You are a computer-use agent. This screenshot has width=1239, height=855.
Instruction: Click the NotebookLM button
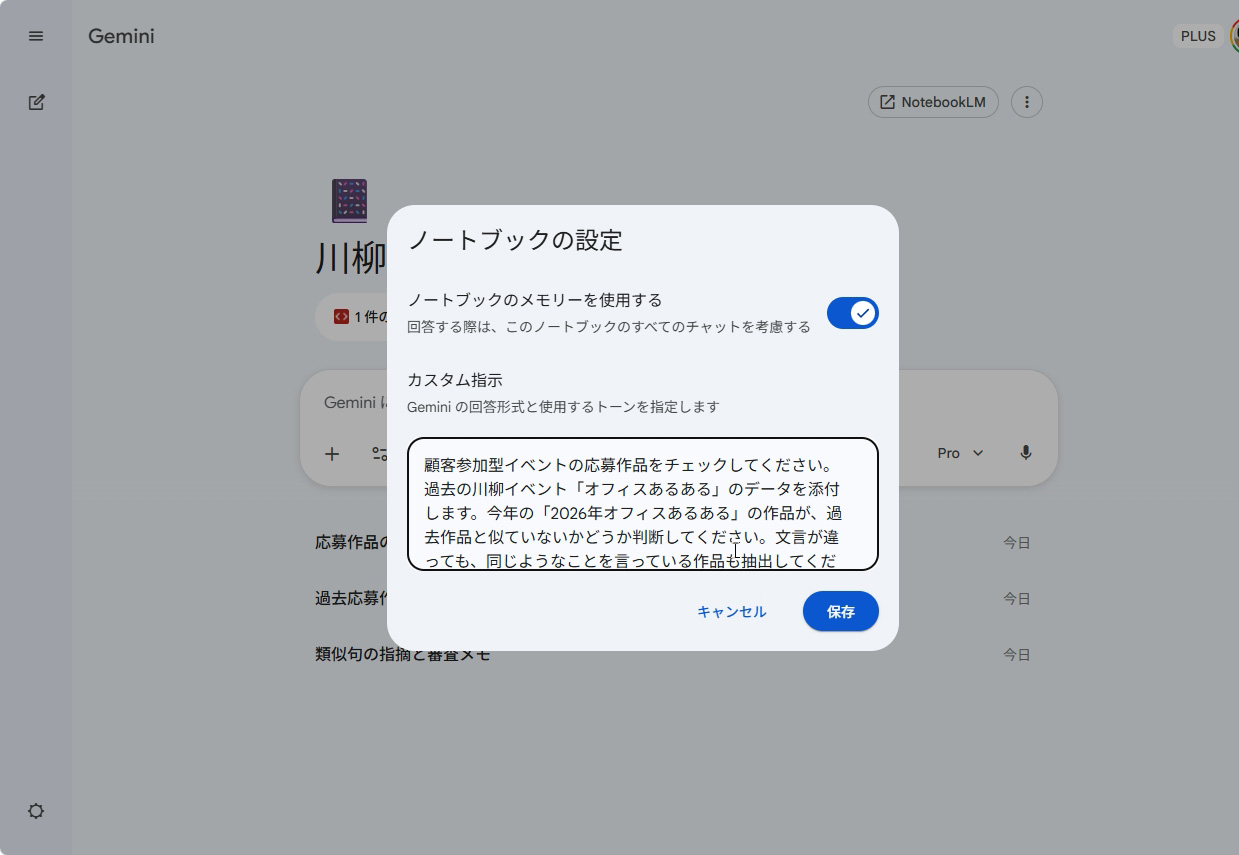[x=933, y=102]
